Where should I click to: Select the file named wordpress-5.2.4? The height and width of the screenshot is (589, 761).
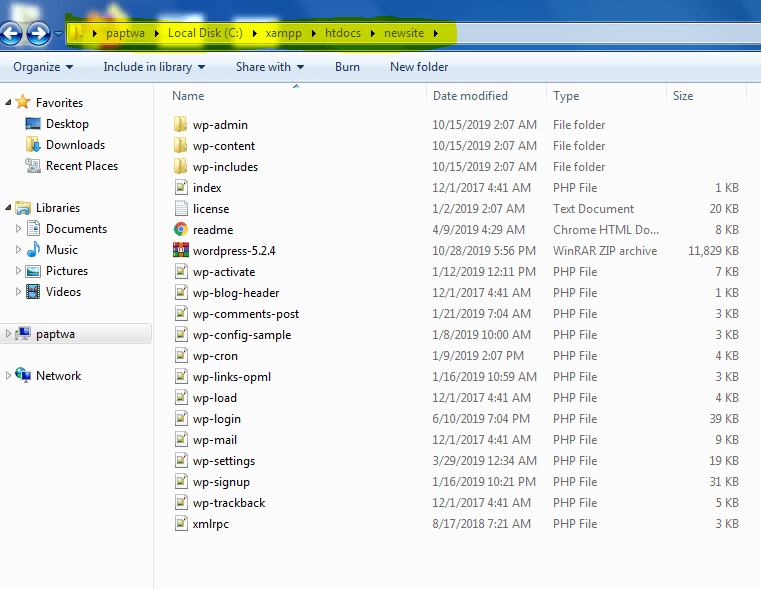[234, 250]
